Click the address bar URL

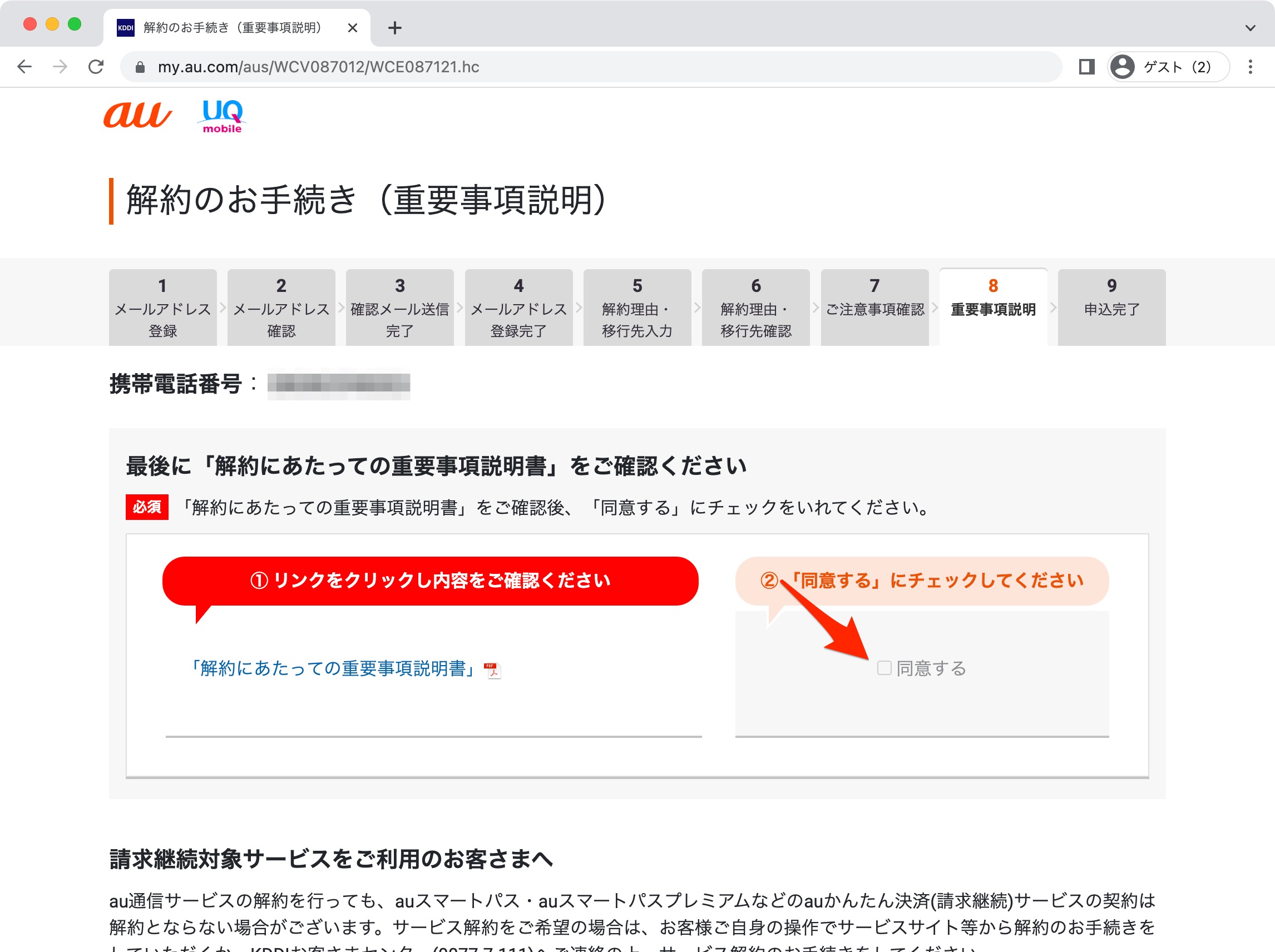(x=319, y=67)
